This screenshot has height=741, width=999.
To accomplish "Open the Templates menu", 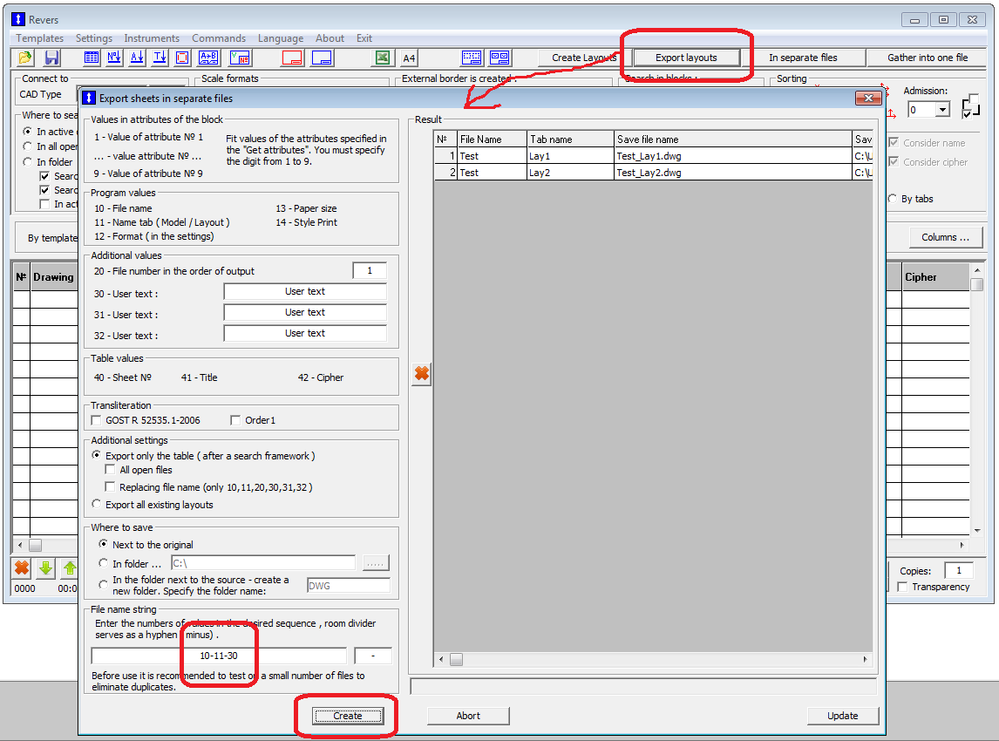I will click(x=40, y=38).
